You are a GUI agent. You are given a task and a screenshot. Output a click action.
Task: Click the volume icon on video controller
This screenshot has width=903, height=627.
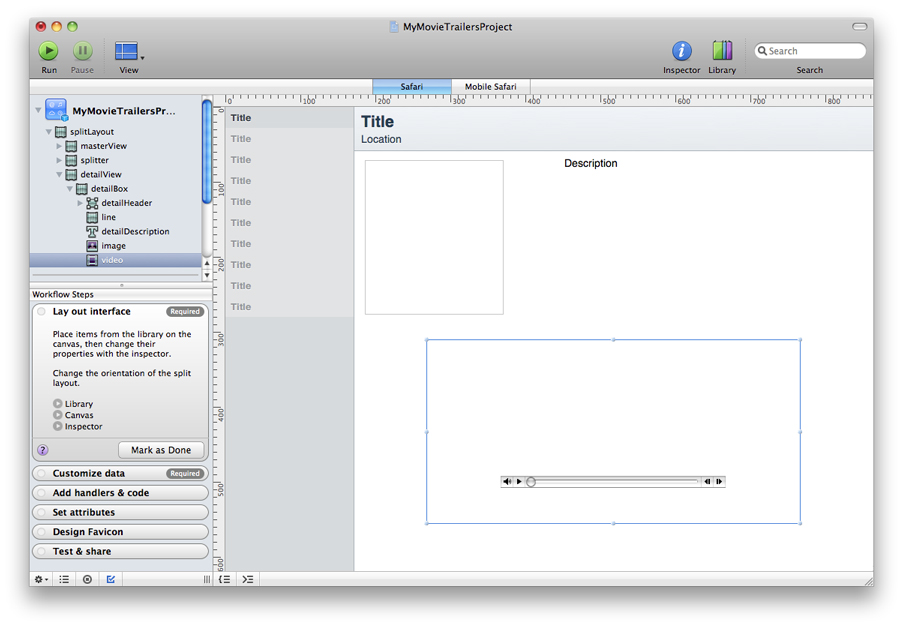pos(507,482)
